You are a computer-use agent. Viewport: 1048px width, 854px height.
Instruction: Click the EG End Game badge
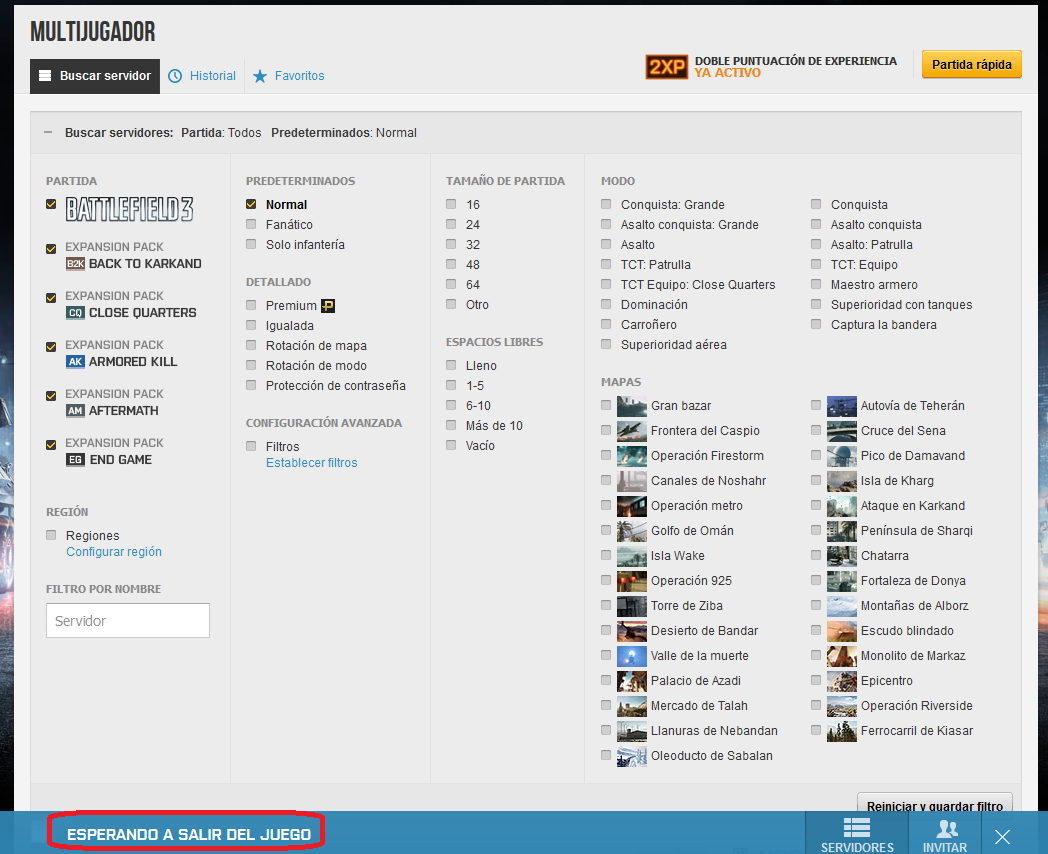click(x=76, y=460)
